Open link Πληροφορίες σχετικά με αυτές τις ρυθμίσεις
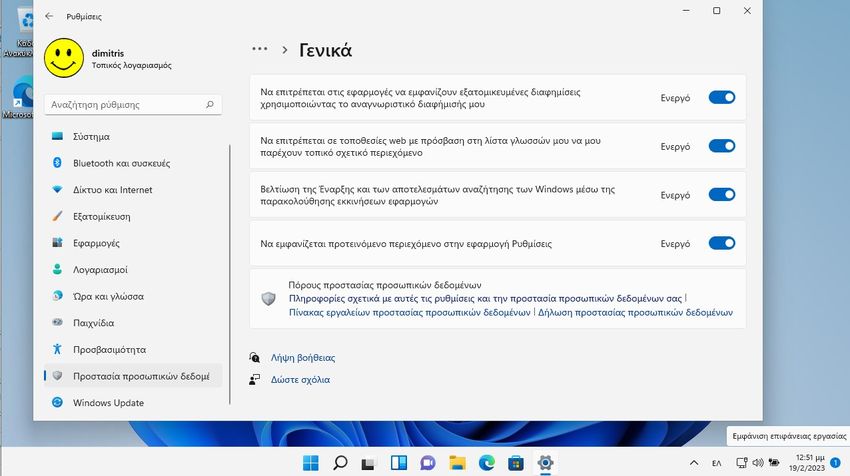Screen dimensions: 850x476 point(485,298)
